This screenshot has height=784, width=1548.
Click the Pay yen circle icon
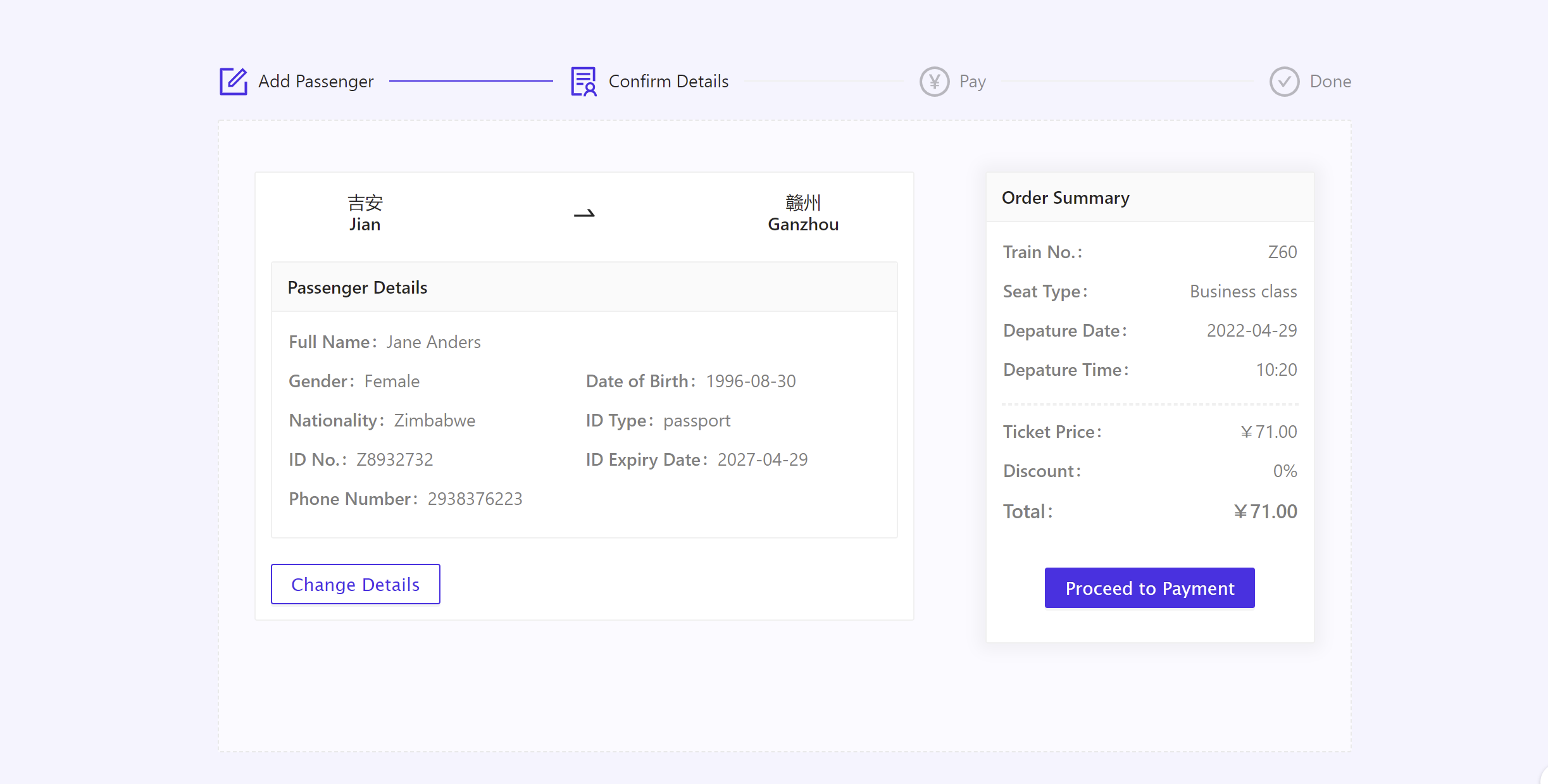pyautogui.click(x=934, y=82)
